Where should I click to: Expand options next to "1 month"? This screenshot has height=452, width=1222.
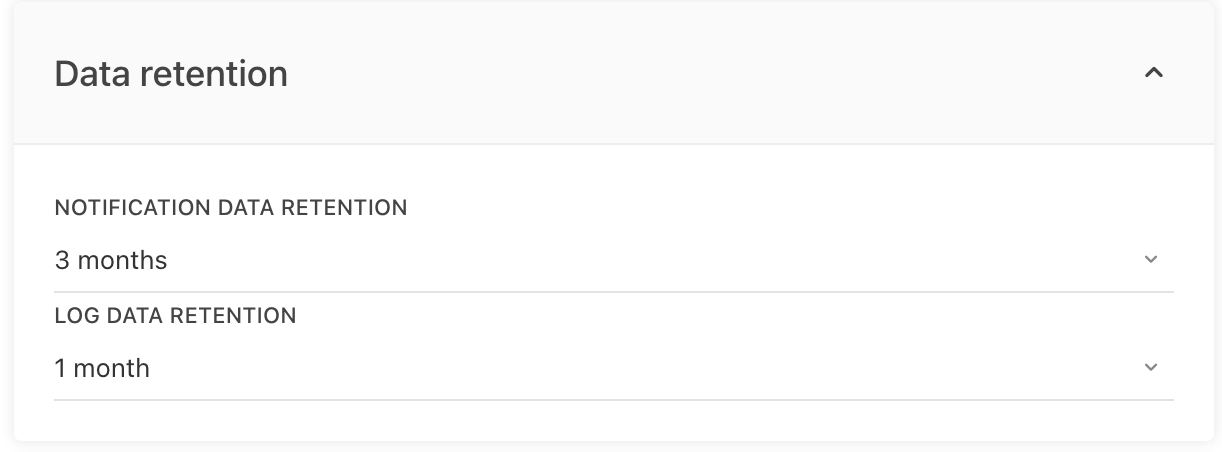(1150, 368)
